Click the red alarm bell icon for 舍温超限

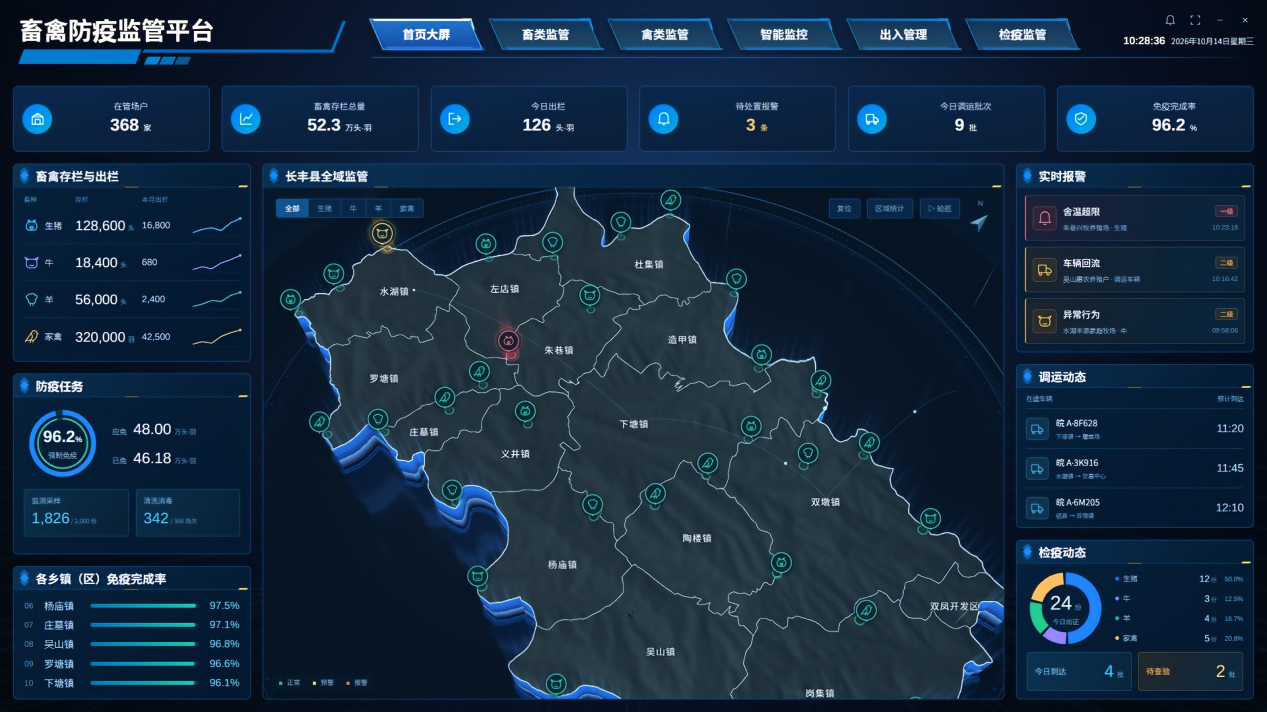[1045, 218]
